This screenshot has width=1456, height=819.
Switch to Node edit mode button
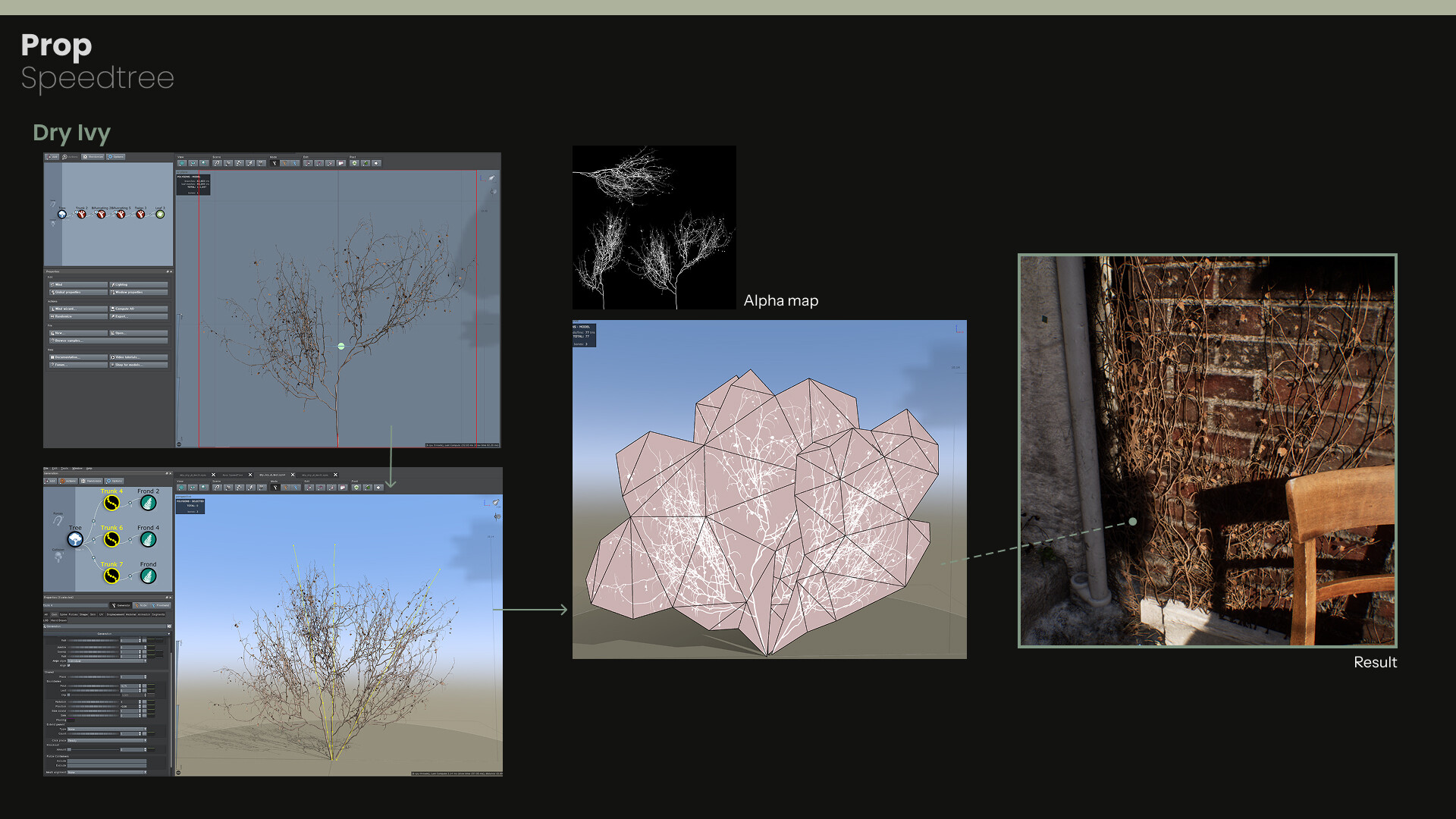141,605
